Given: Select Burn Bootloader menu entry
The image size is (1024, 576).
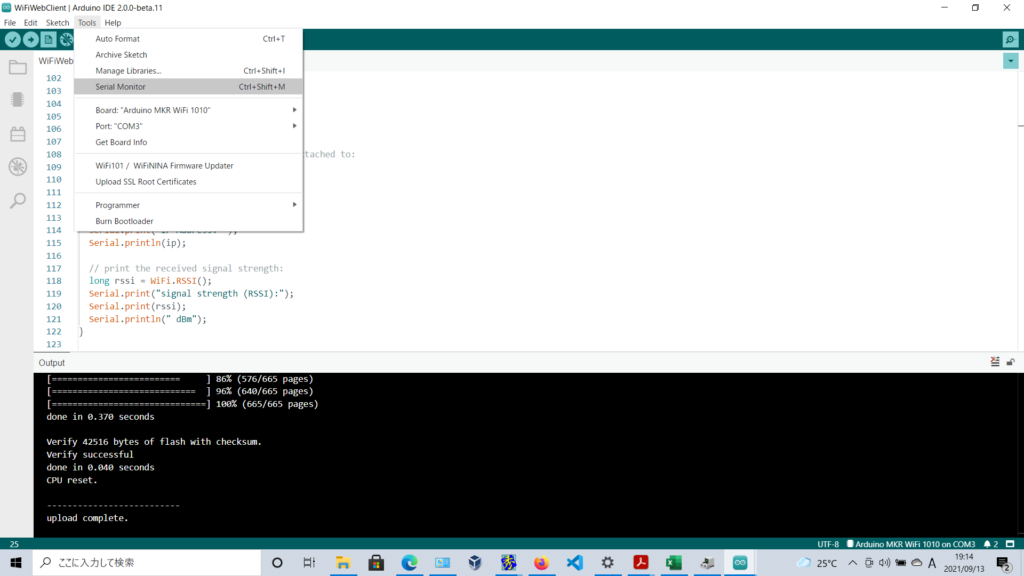Looking at the screenshot, I should (x=189, y=221).
